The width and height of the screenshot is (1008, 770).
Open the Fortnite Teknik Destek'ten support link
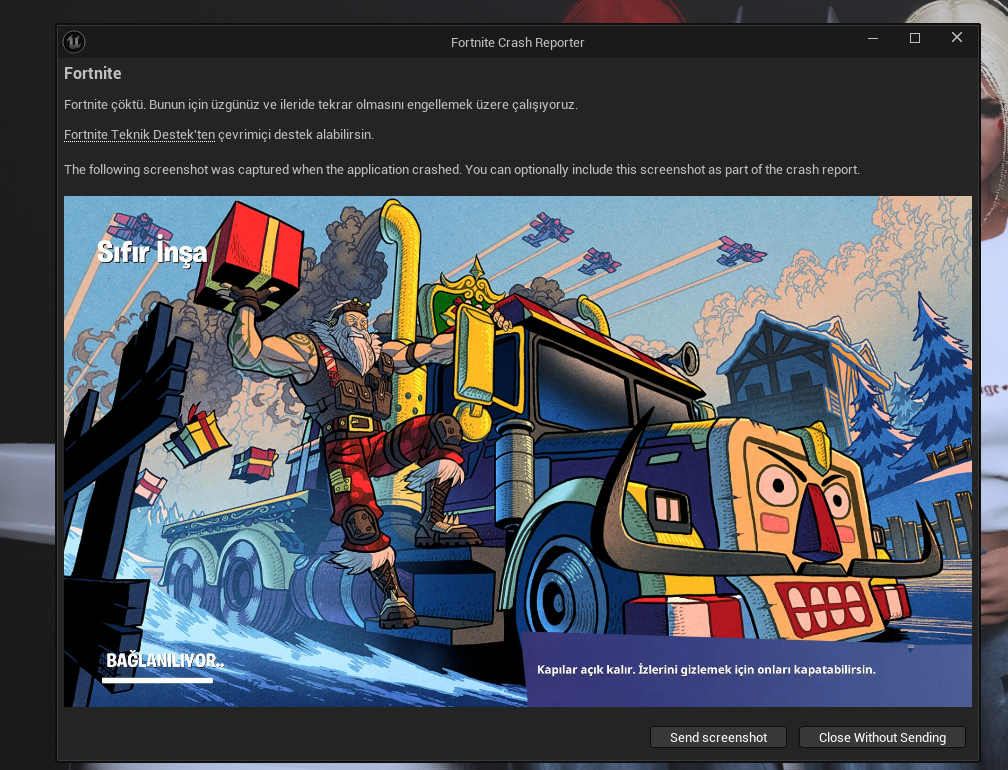coord(140,134)
